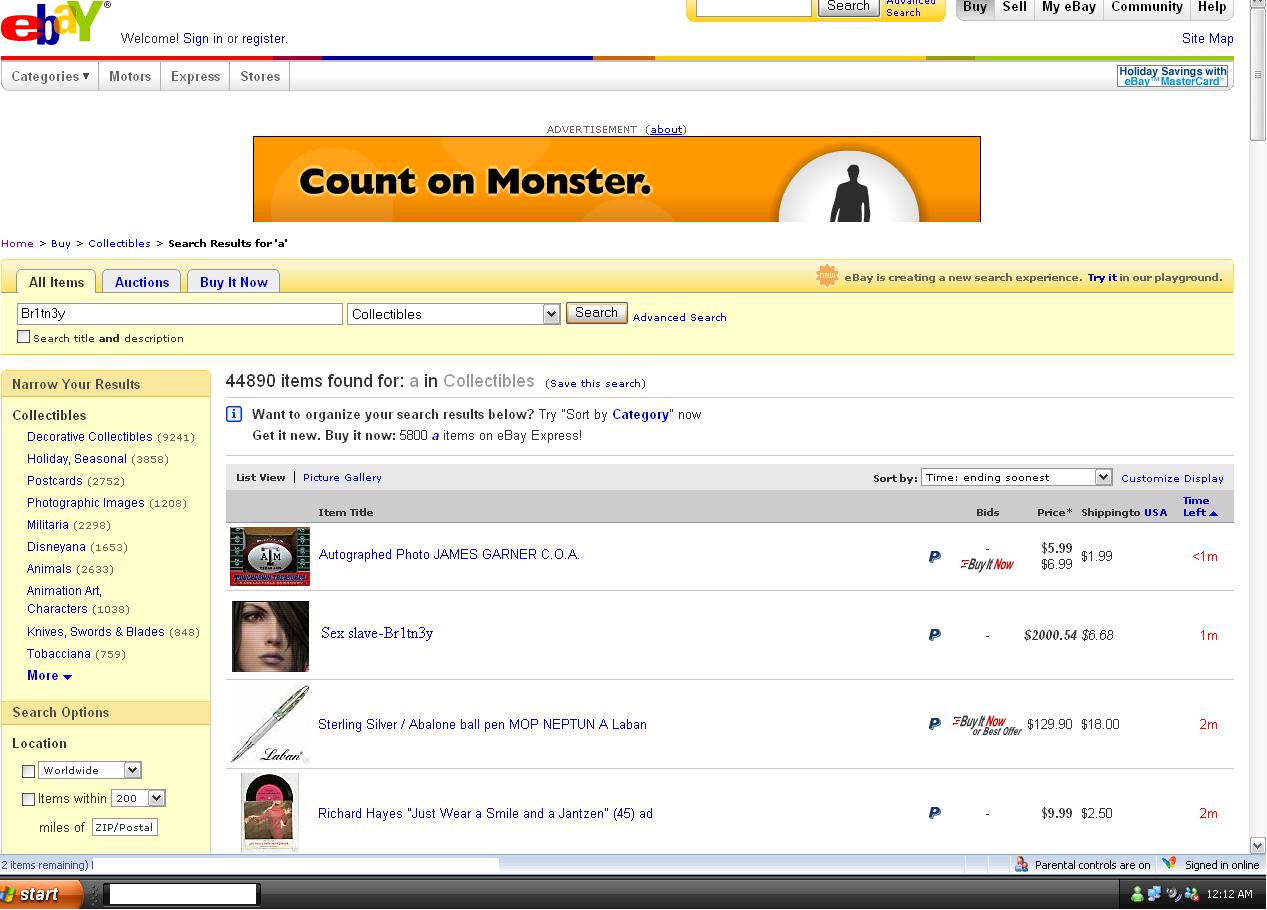Click the ZIP/Postal input field
Viewport: 1267px width, 910px height.
pos(124,827)
